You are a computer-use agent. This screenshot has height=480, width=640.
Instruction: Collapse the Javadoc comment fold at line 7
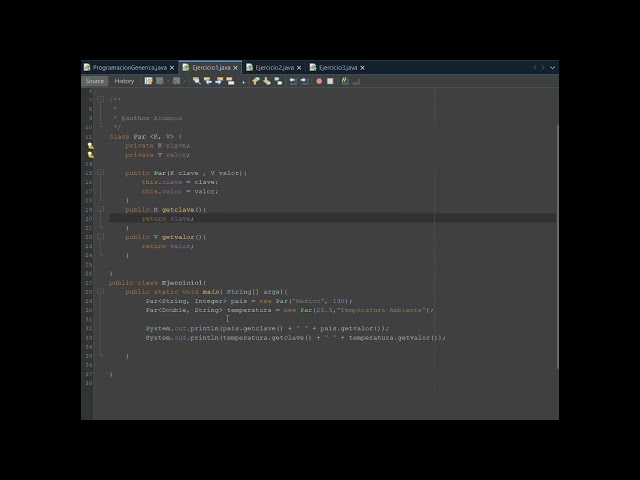pyautogui.click(x=100, y=99)
